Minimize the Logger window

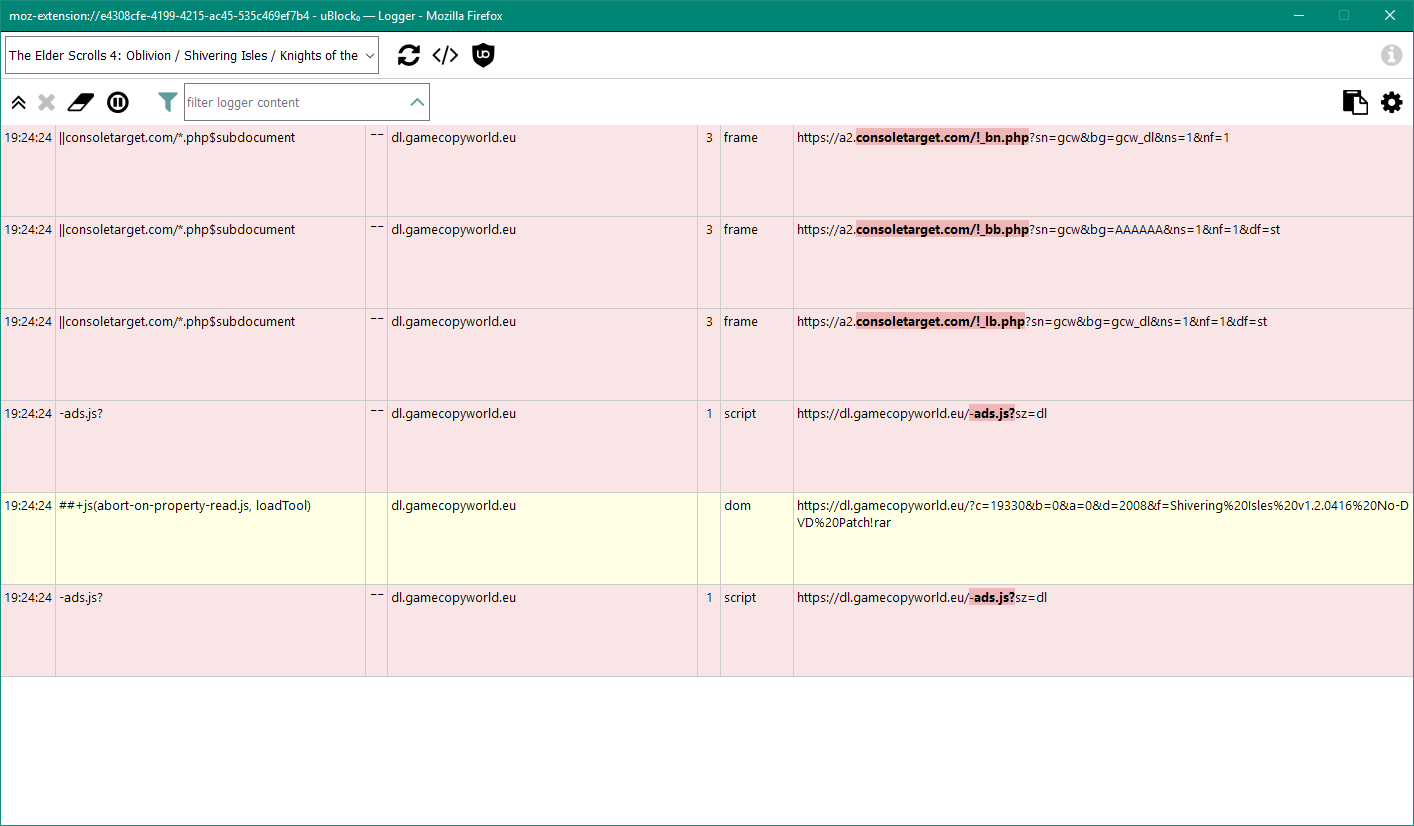1298,15
